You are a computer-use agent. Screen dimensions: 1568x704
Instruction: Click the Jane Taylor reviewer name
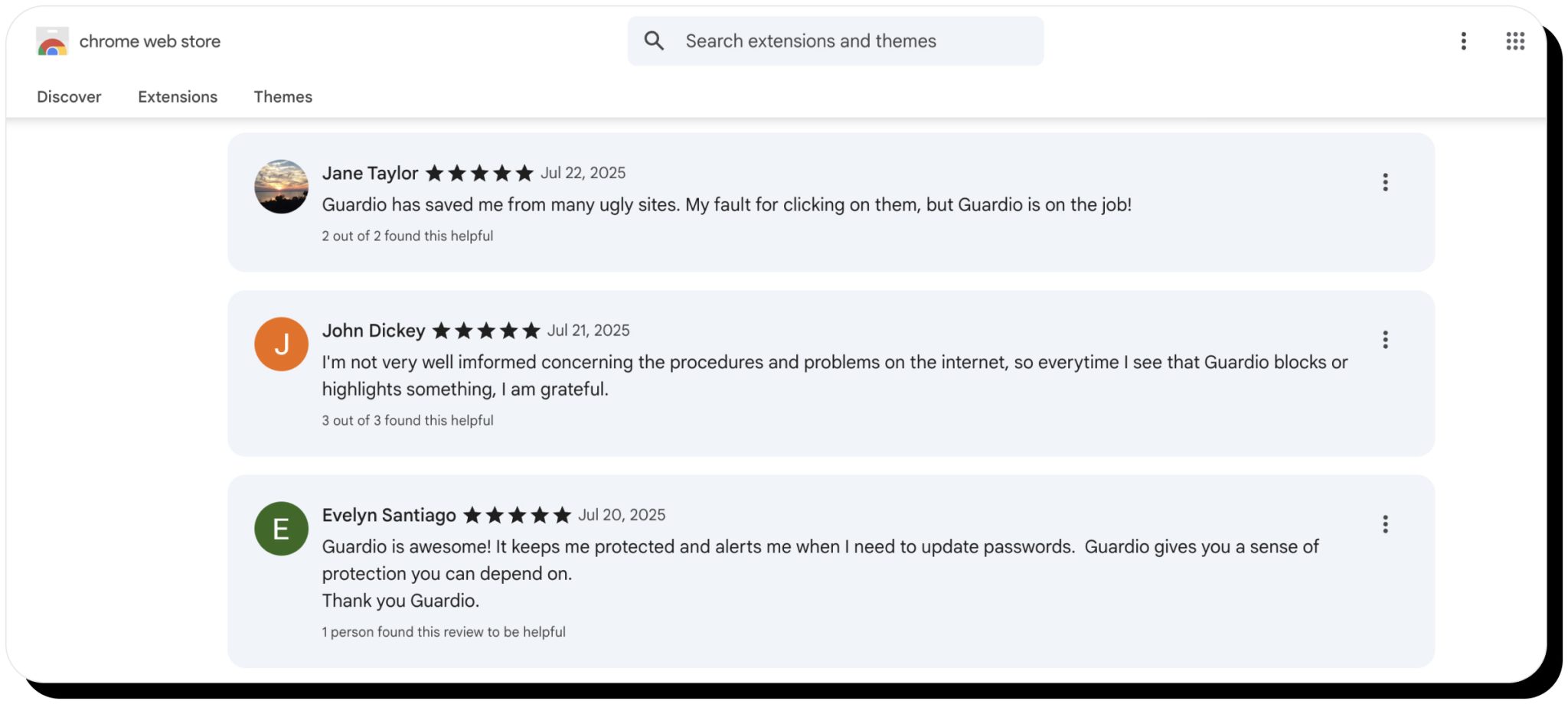[370, 174]
